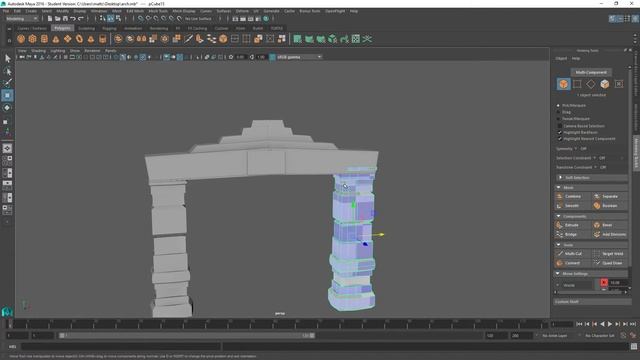Open the viewport Shading menu
The image size is (640, 360).
38,51
